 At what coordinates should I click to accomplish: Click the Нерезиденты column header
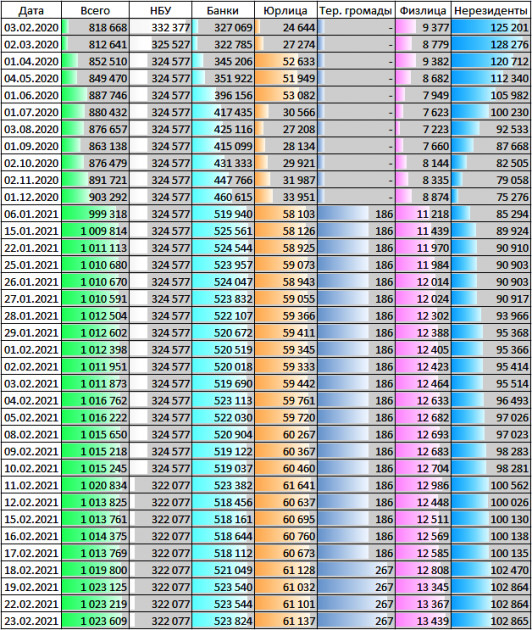491,10
